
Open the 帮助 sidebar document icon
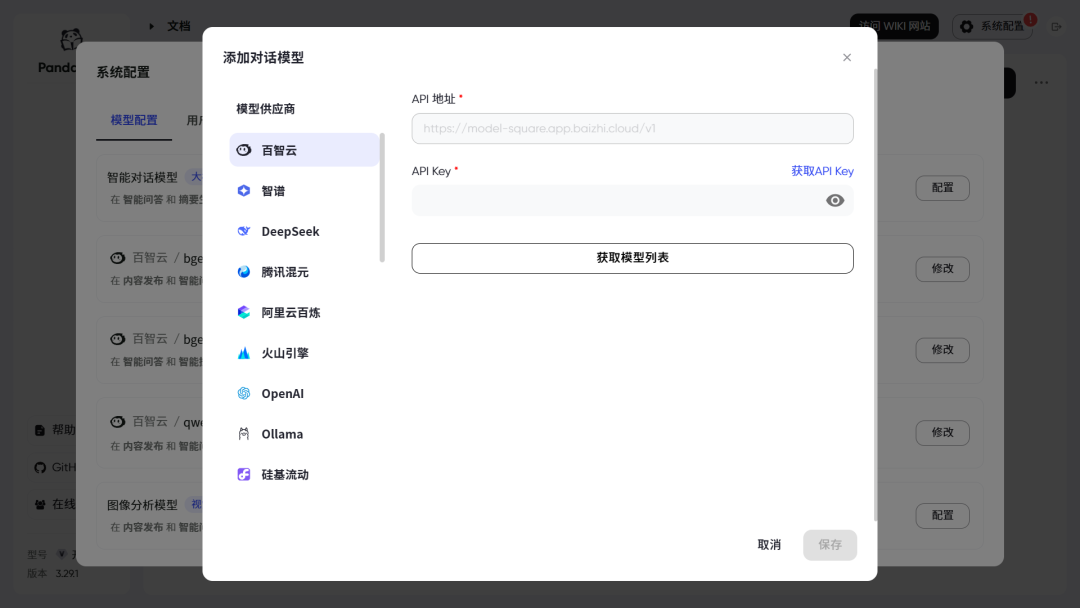point(40,430)
